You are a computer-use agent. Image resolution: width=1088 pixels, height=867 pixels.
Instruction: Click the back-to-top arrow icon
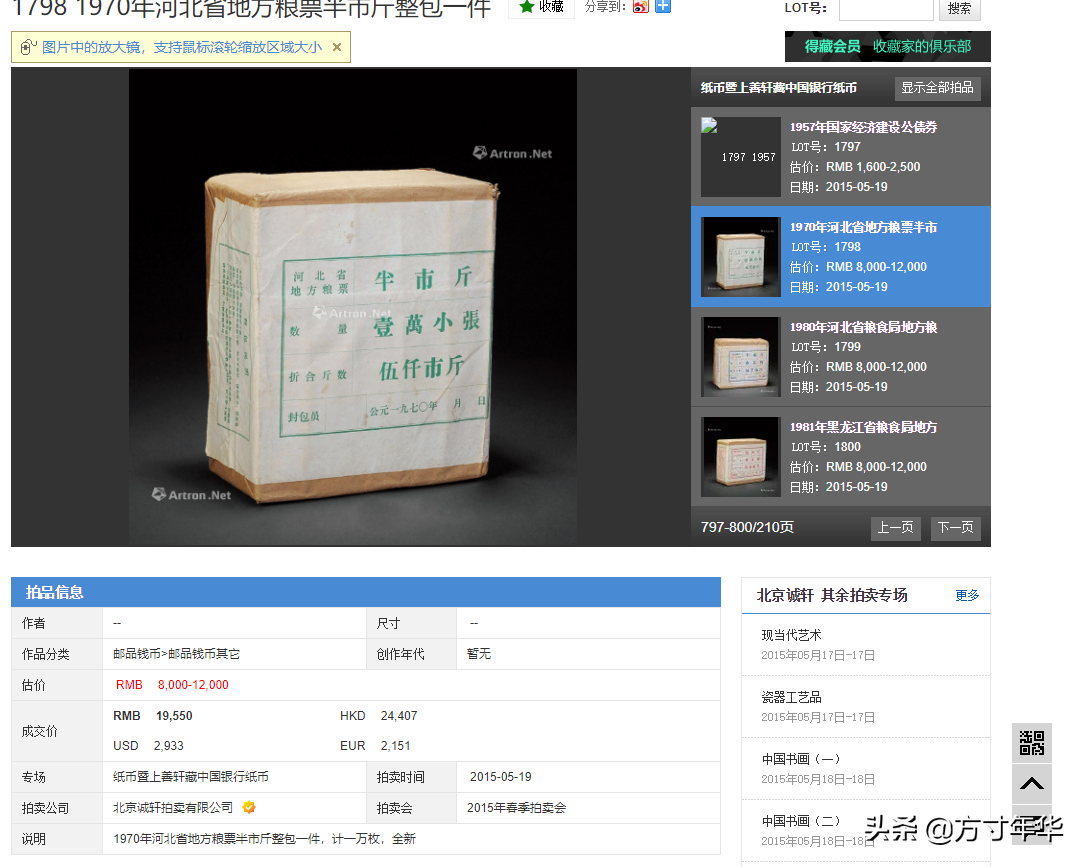(x=1031, y=784)
